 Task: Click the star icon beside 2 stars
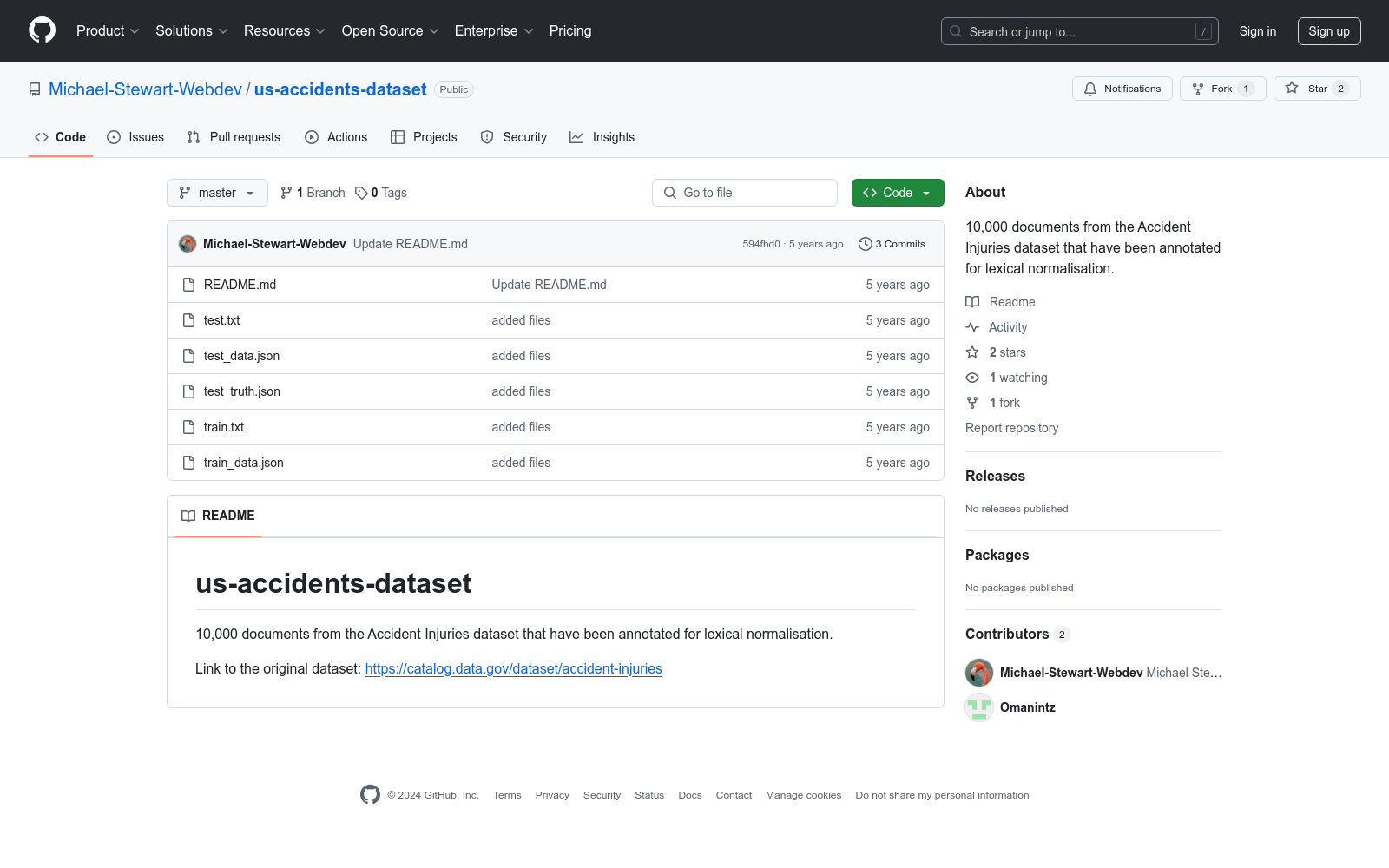972,352
